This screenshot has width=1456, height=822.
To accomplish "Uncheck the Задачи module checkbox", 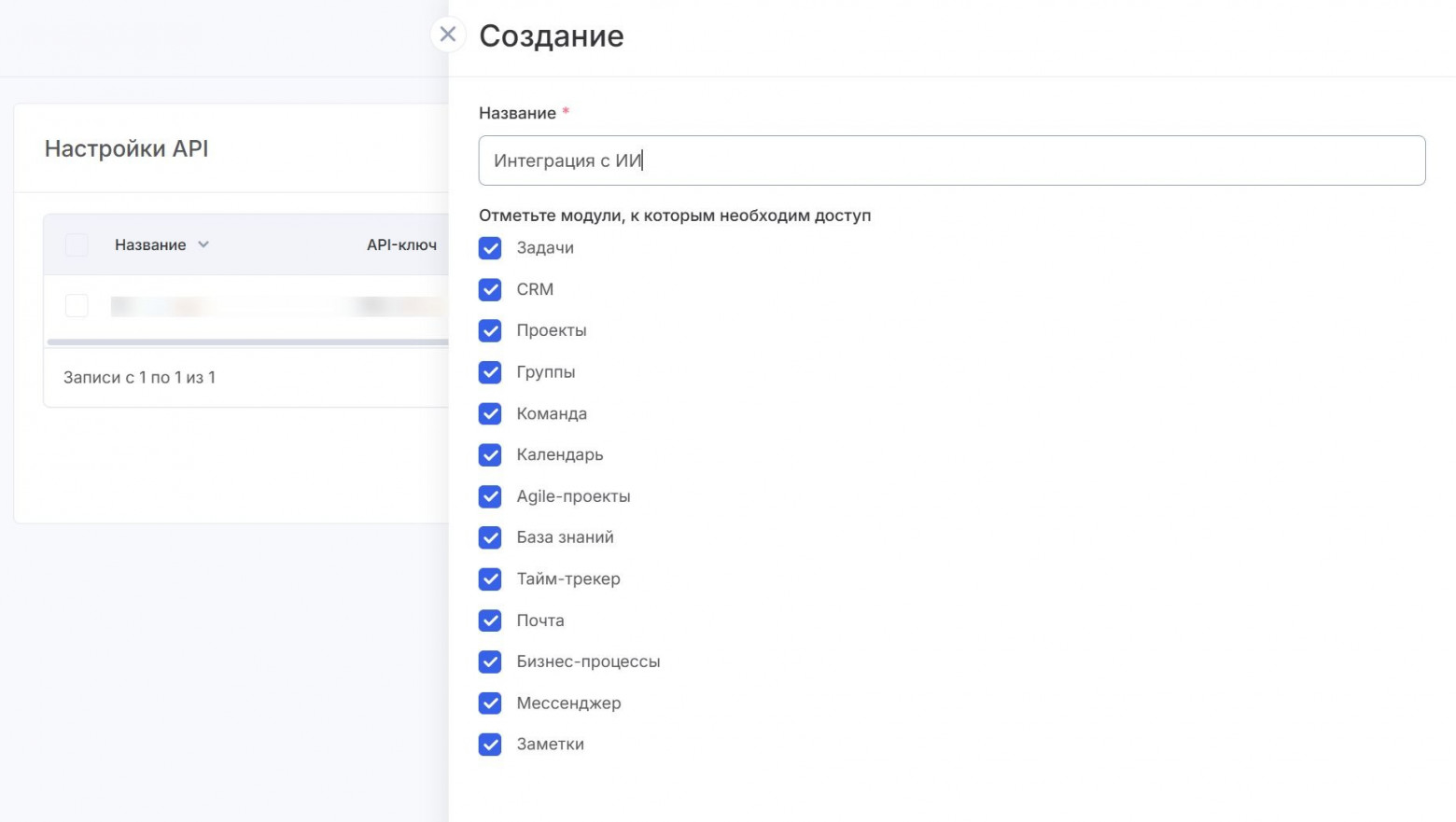I will click(x=490, y=248).
